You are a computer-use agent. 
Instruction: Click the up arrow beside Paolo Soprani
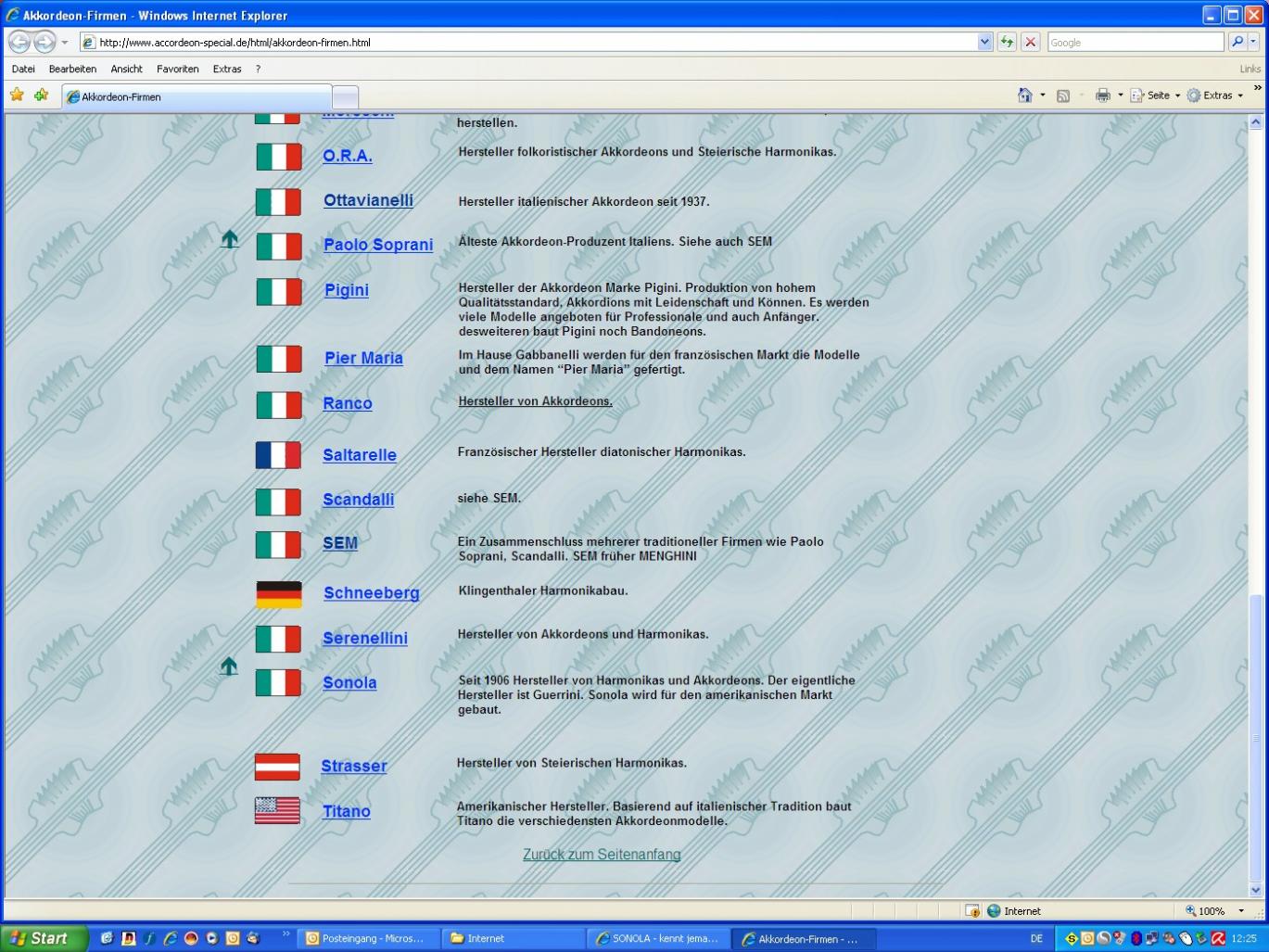(229, 239)
